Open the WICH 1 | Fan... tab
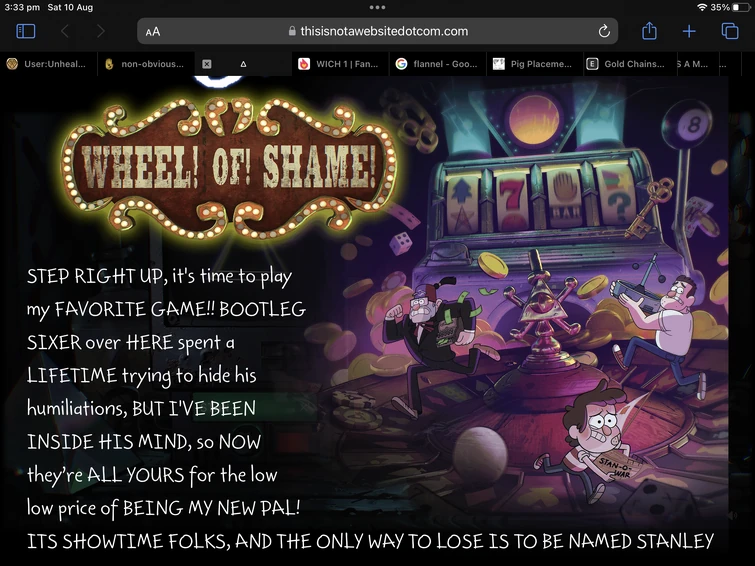Image resolution: width=755 pixels, height=566 pixels. [340, 64]
